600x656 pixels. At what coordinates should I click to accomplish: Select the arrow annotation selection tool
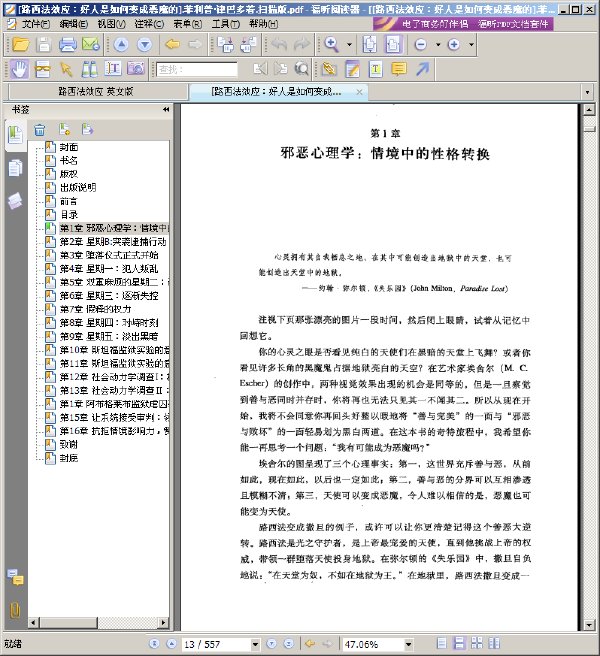click(x=66, y=69)
